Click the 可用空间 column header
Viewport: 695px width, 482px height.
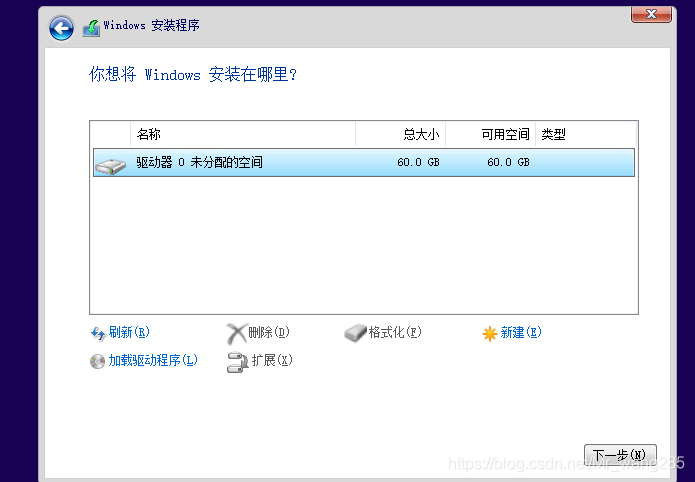coord(491,134)
